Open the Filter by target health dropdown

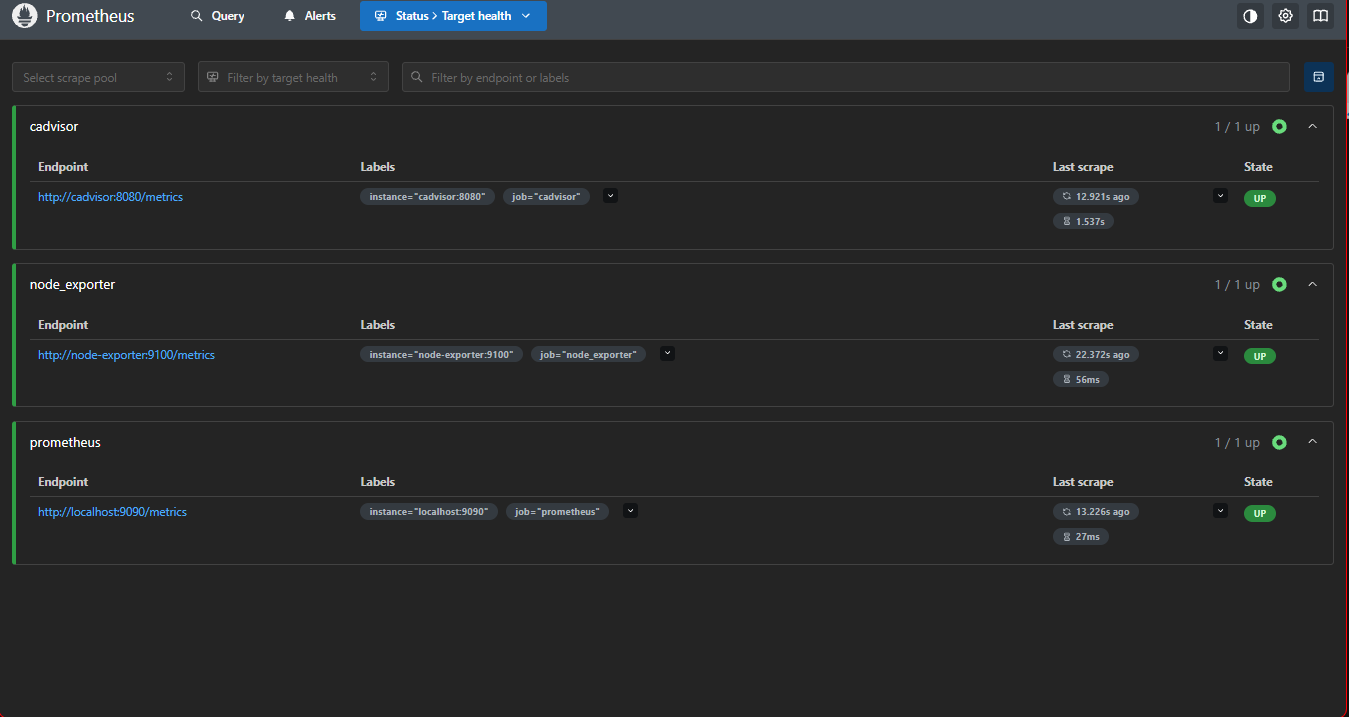pos(293,77)
